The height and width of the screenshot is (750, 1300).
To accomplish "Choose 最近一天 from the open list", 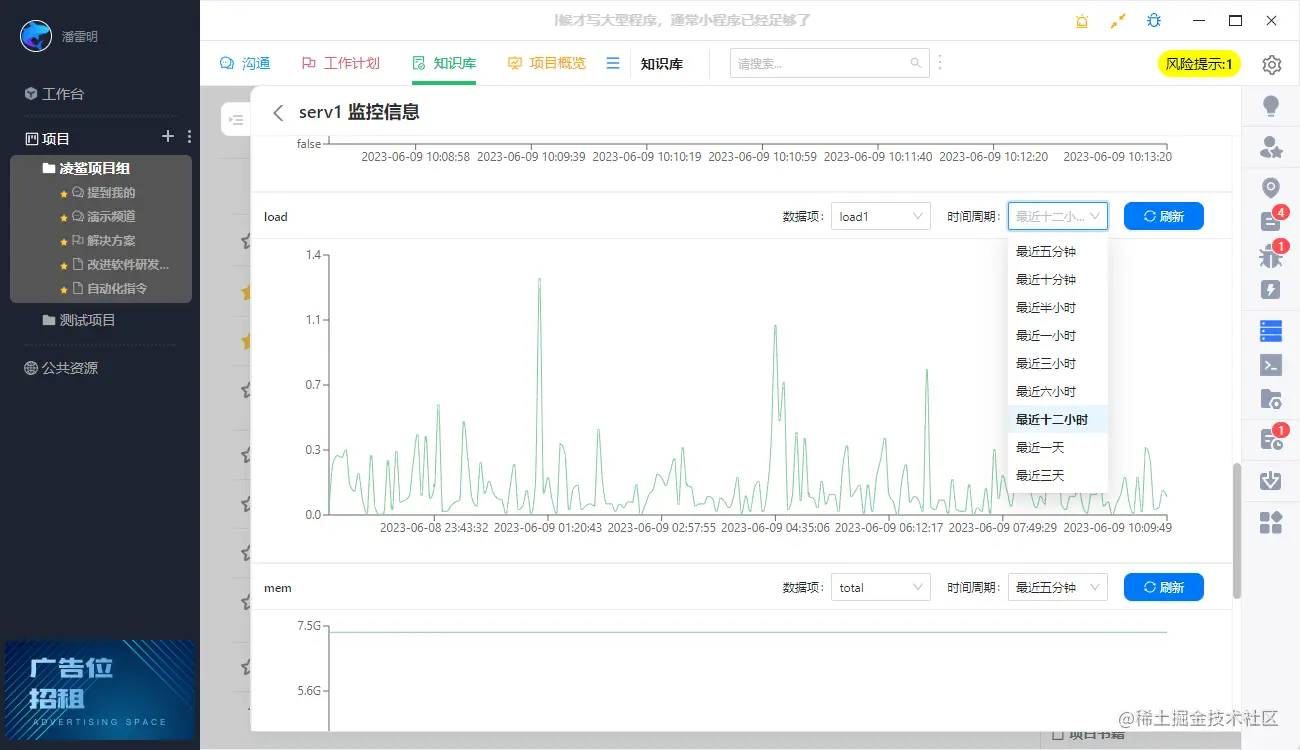I will pos(1058,447).
